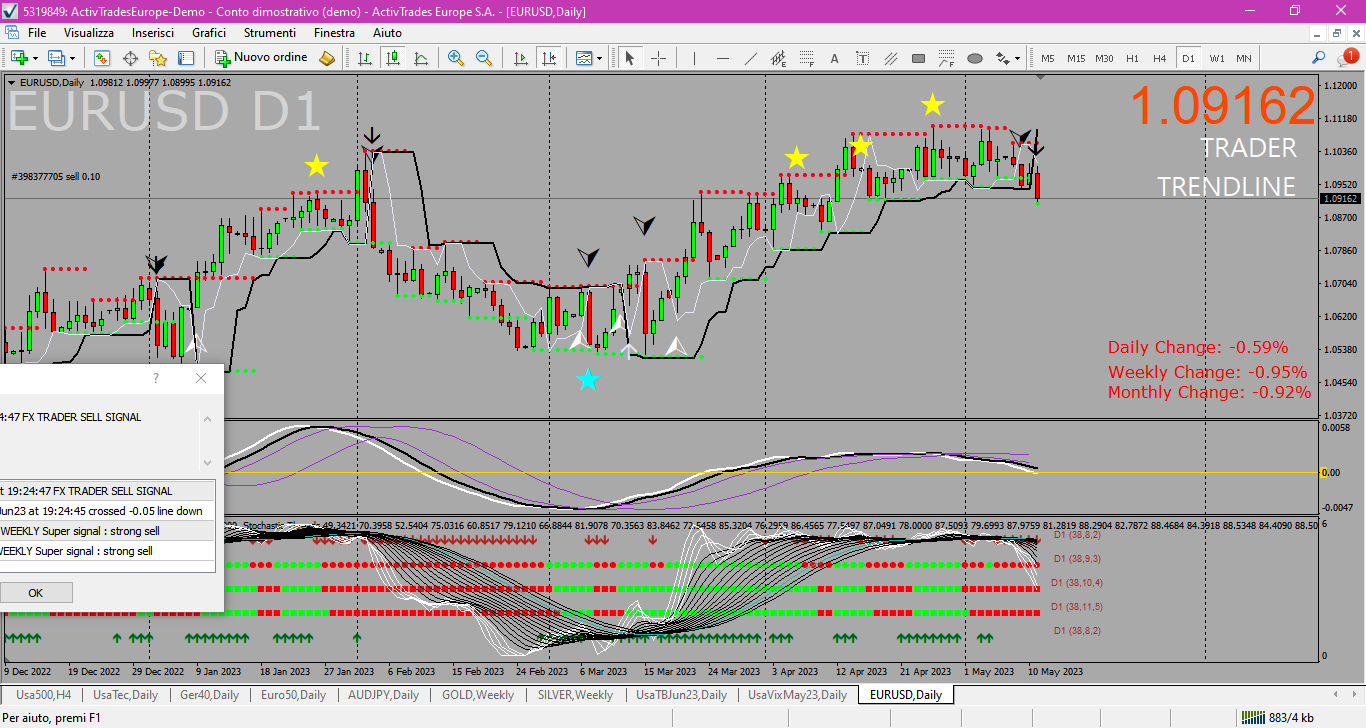Zoom in on the chart
The height and width of the screenshot is (728, 1366).
click(456, 58)
